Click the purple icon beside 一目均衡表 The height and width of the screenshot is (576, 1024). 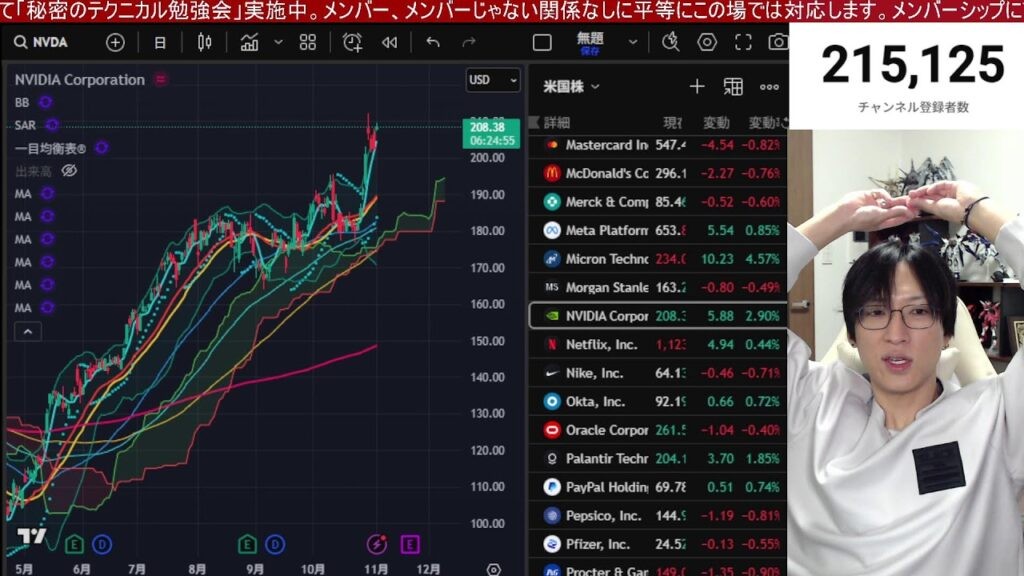pos(101,148)
